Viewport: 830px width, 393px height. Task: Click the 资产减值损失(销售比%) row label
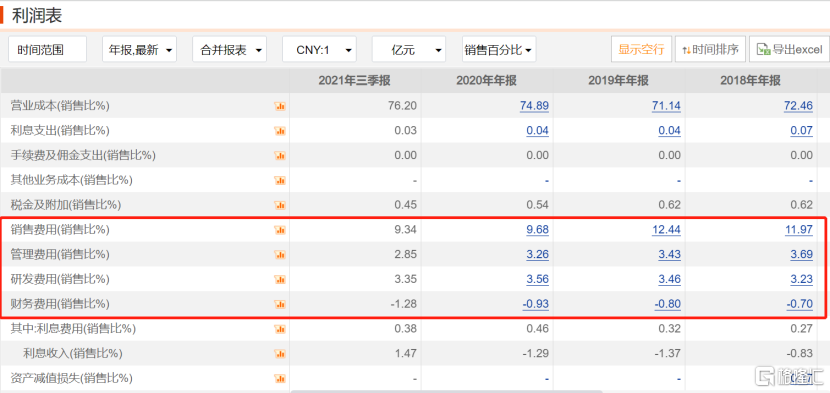pos(71,379)
